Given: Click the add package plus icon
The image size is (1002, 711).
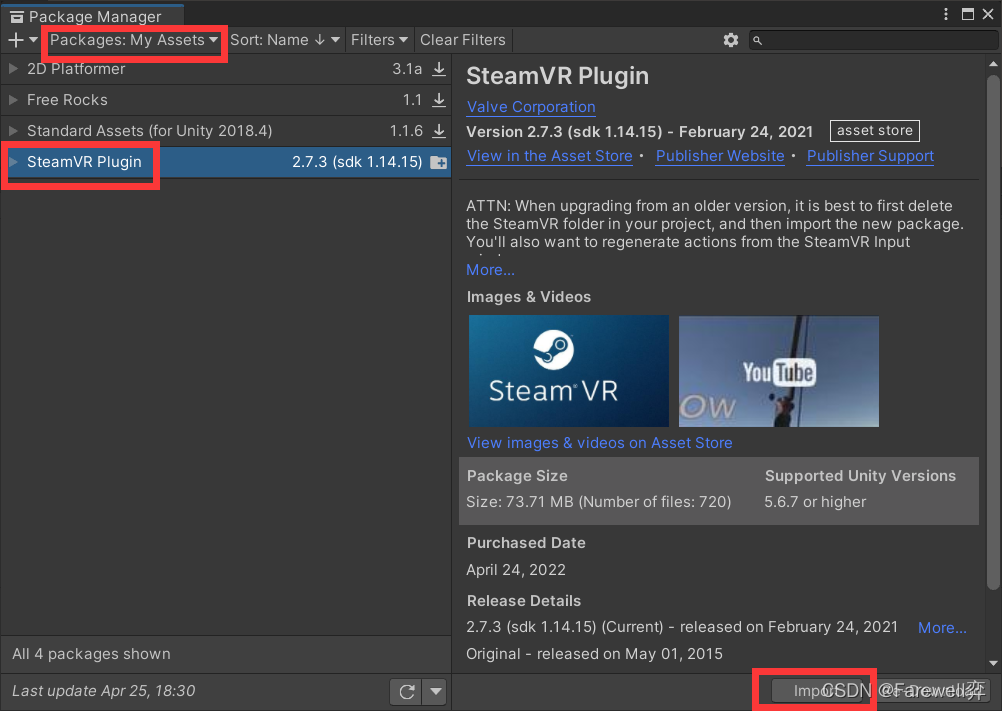Looking at the screenshot, I should (x=16, y=40).
